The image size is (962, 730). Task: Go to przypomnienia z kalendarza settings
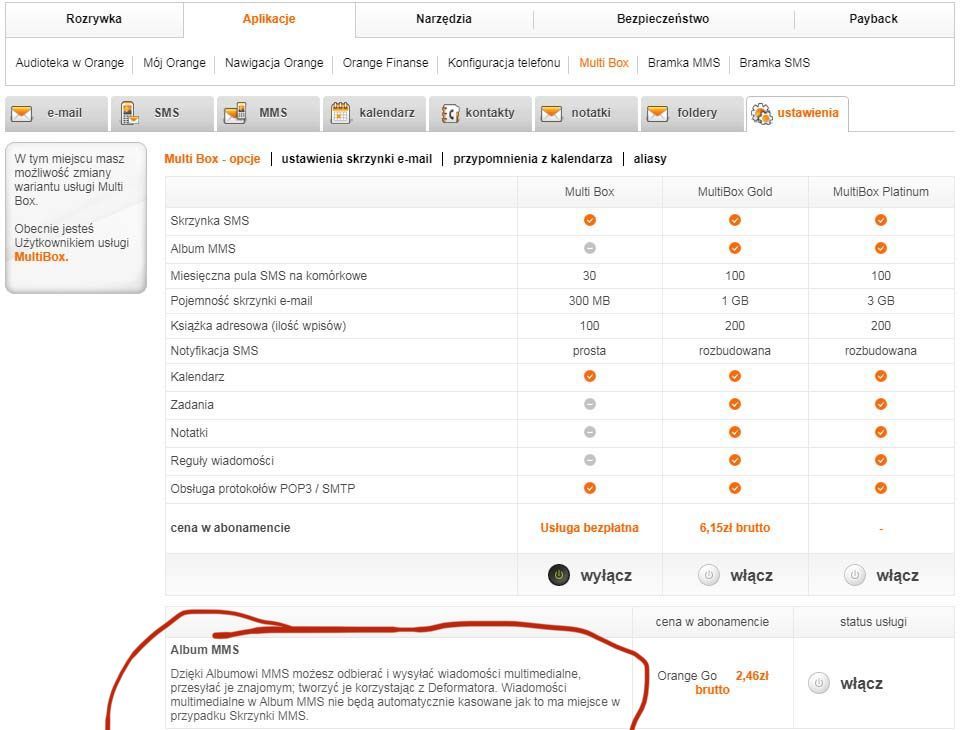tap(532, 159)
